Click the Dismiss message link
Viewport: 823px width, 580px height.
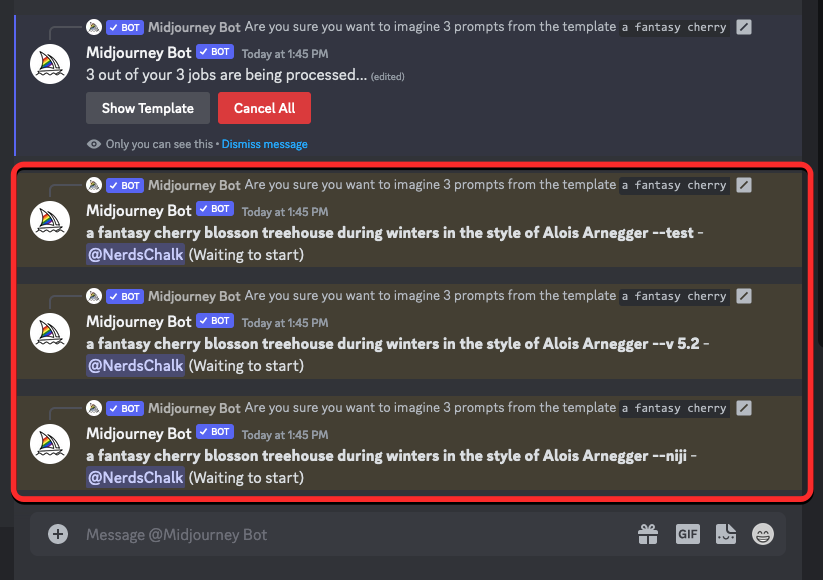[x=264, y=144]
